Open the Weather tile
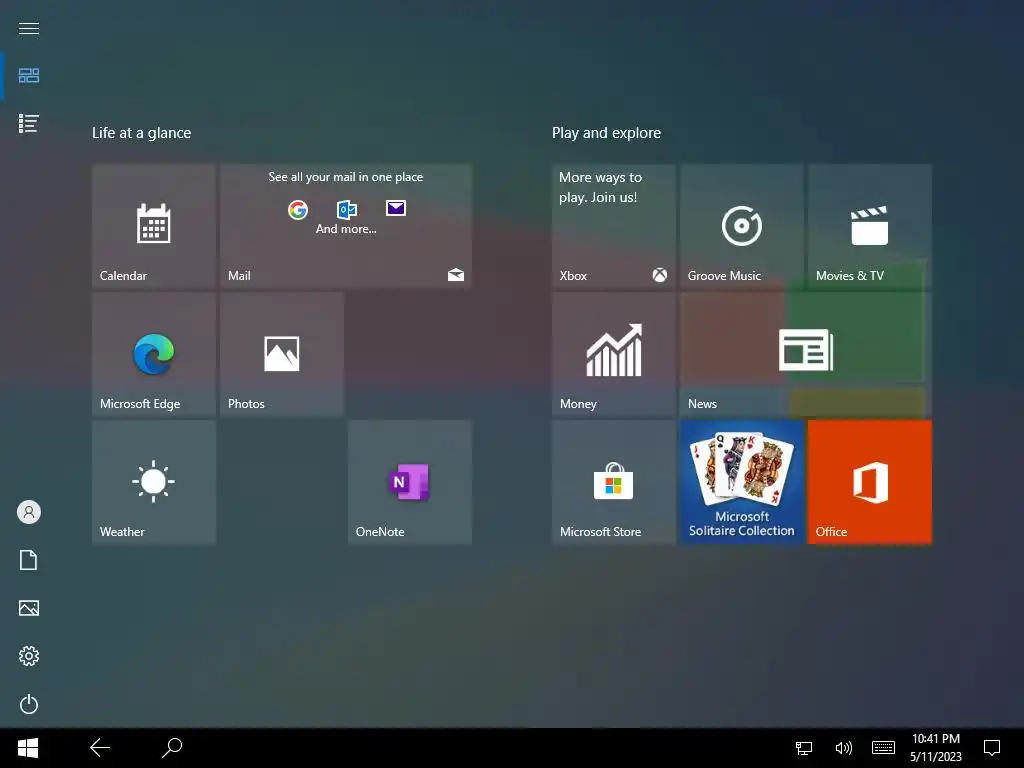The height and width of the screenshot is (768, 1024). [x=154, y=481]
